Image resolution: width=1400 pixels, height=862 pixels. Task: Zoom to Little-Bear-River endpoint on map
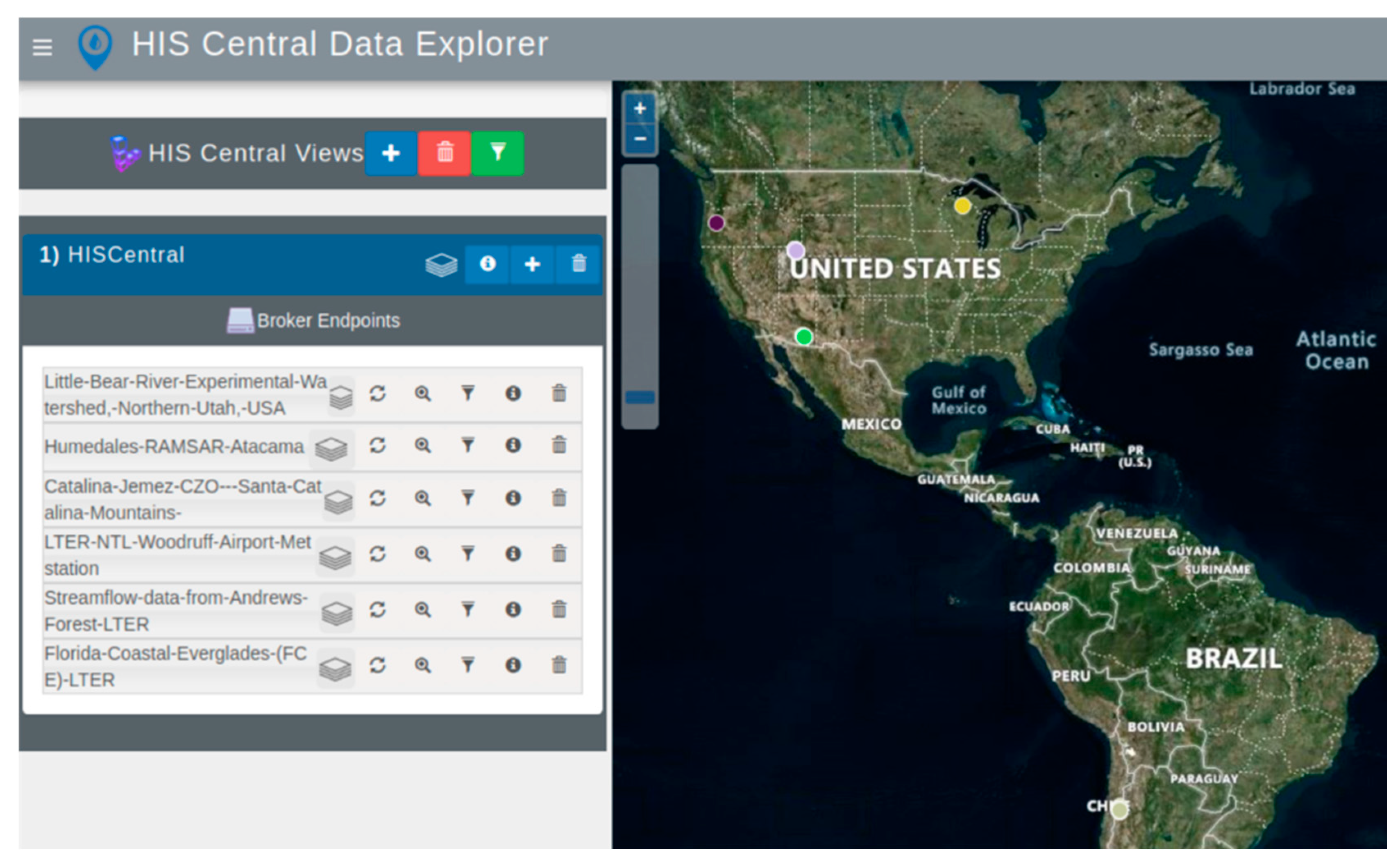coord(422,394)
